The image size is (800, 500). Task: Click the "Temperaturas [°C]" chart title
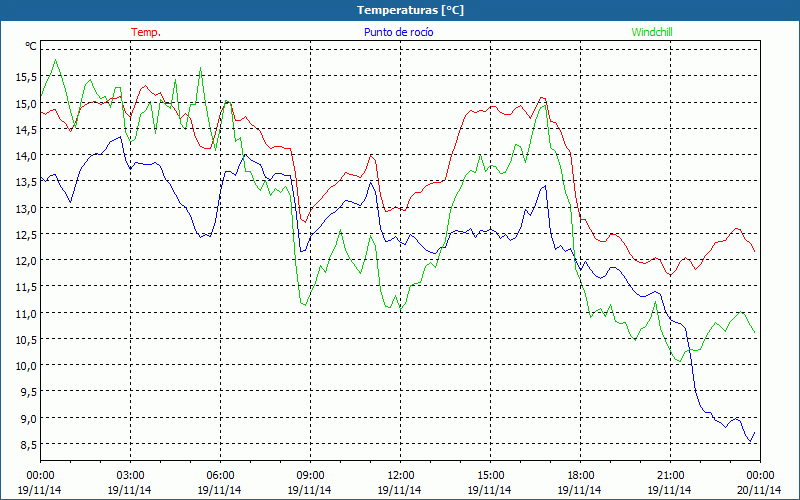410,10
